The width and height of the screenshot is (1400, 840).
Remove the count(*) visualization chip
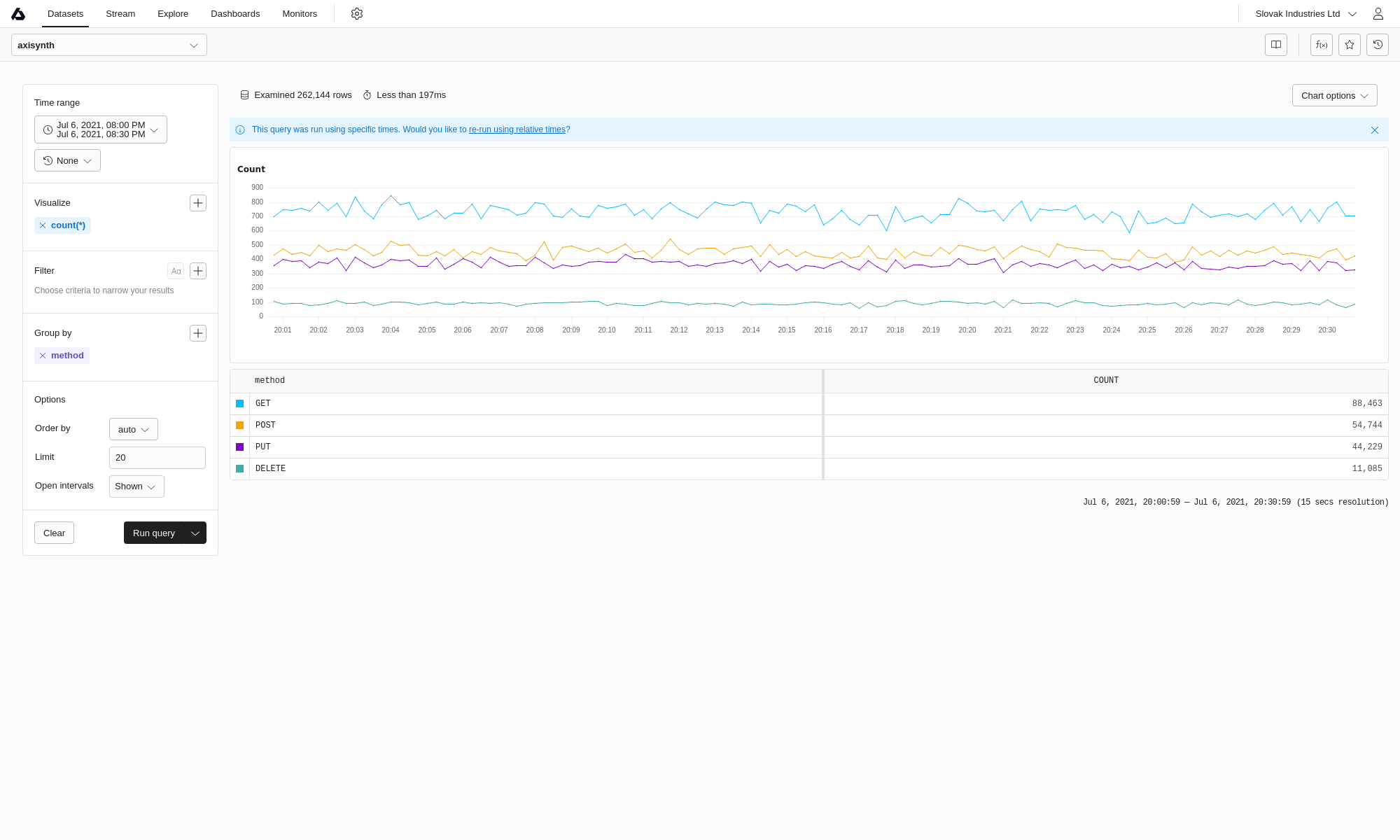tap(43, 225)
